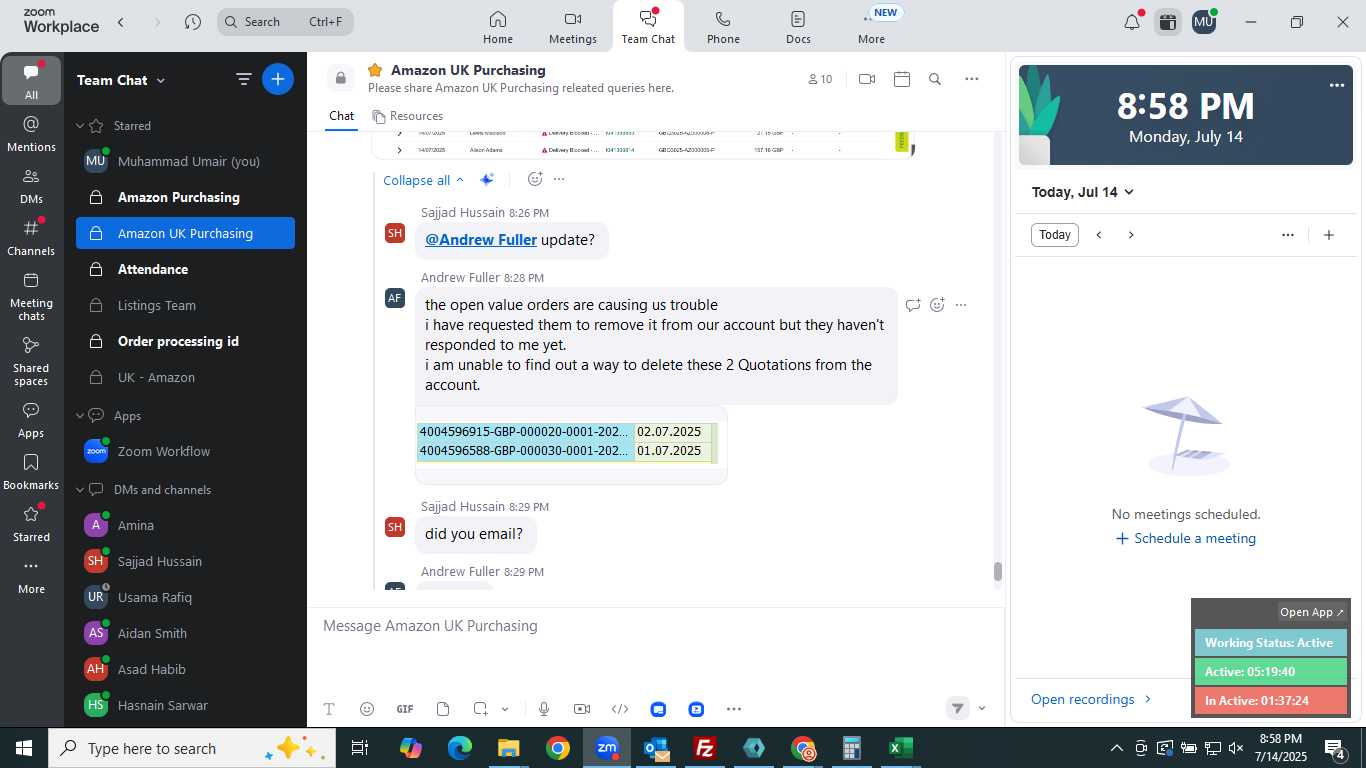The height and width of the screenshot is (768, 1366).
Task: Open the text formatting tool
Action: tap(329, 709)
